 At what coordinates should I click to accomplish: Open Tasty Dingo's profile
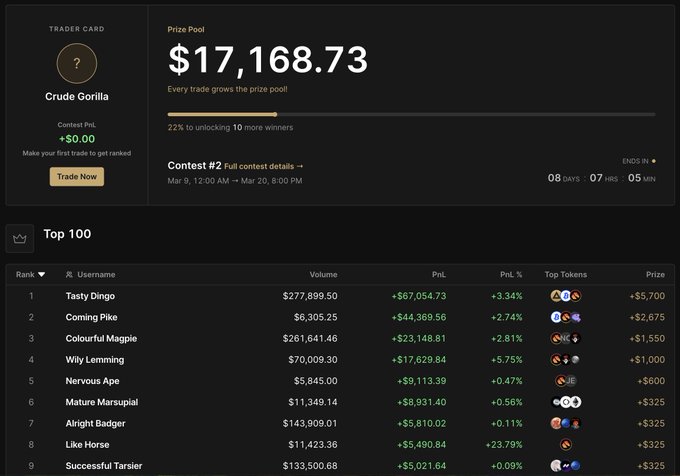90,296
